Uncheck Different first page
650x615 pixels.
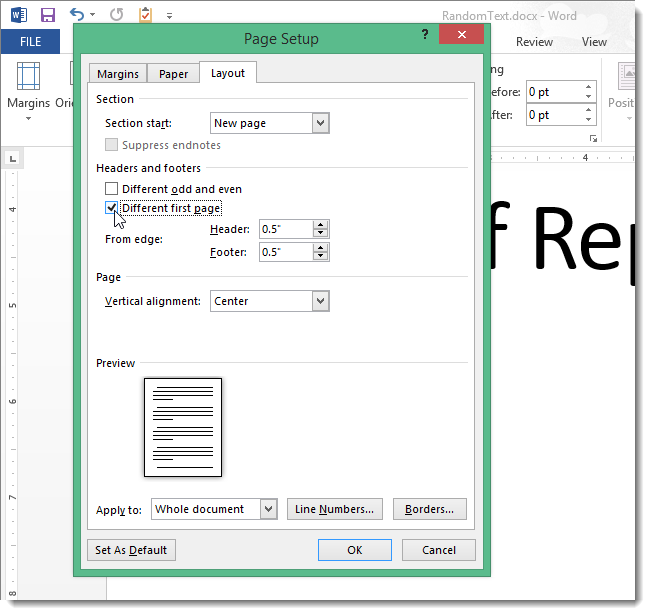(x=112, y=208)
